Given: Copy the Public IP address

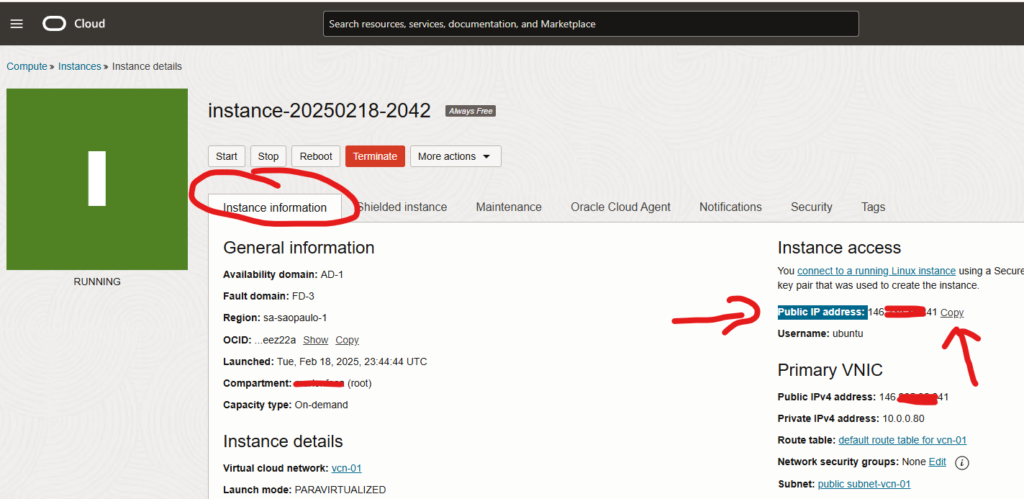Looking at the screenshot, I should click(952, 313).
